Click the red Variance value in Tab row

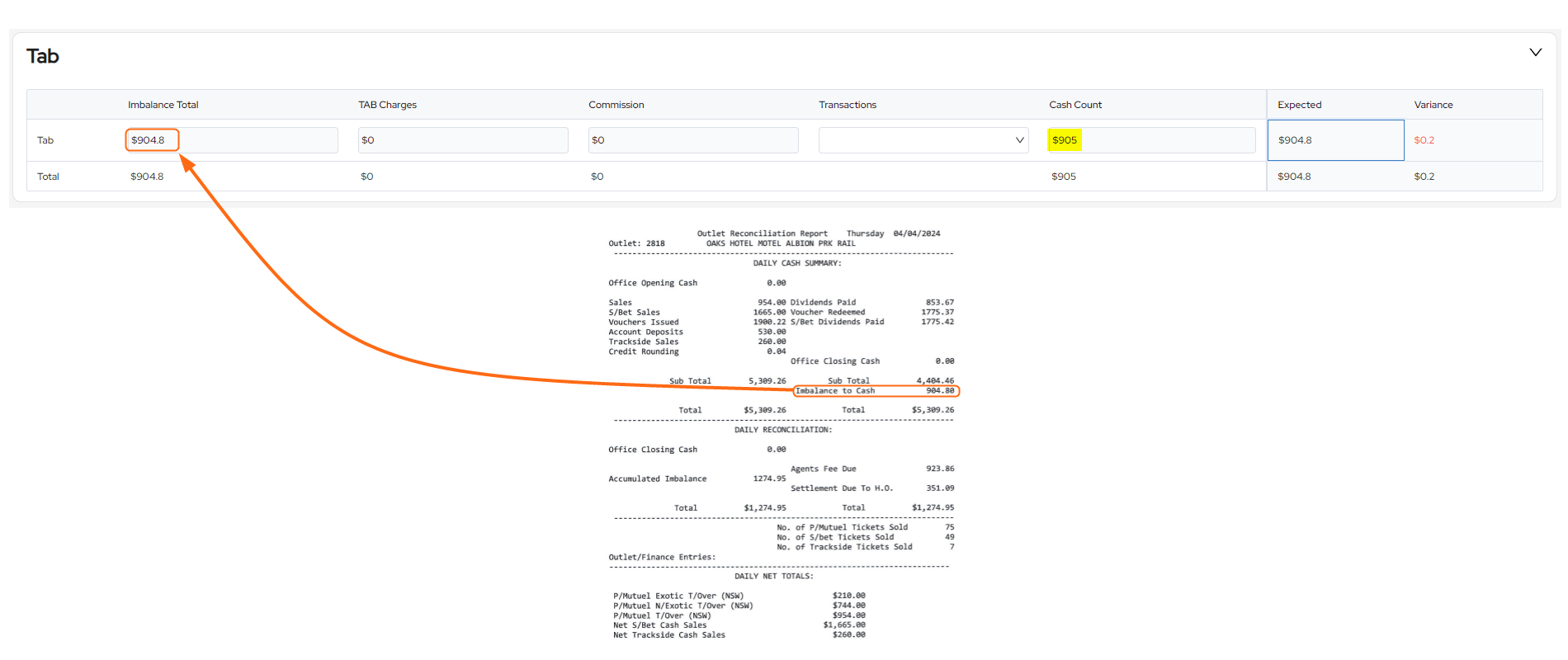coord(1424,140)
